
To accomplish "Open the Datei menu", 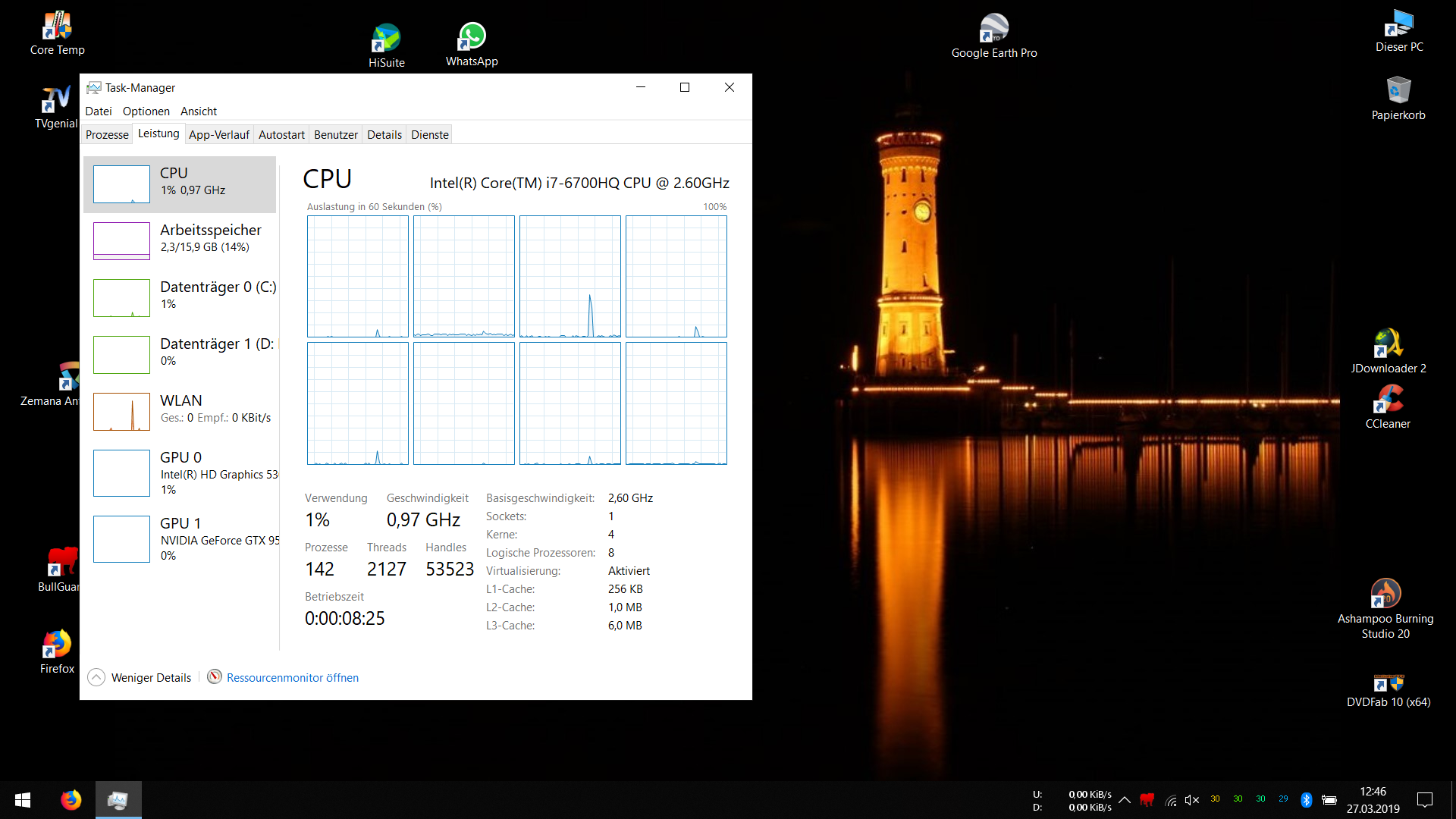I will 99,111.
